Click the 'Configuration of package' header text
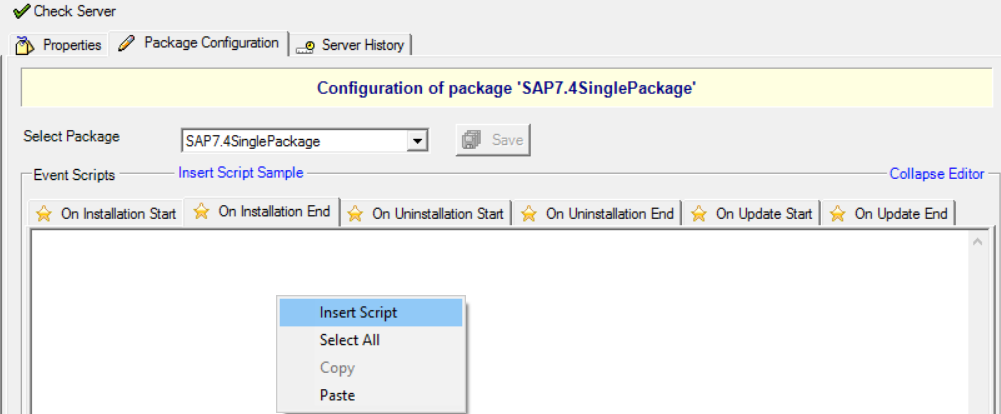1001x414 pixels. tap(506, 88)
